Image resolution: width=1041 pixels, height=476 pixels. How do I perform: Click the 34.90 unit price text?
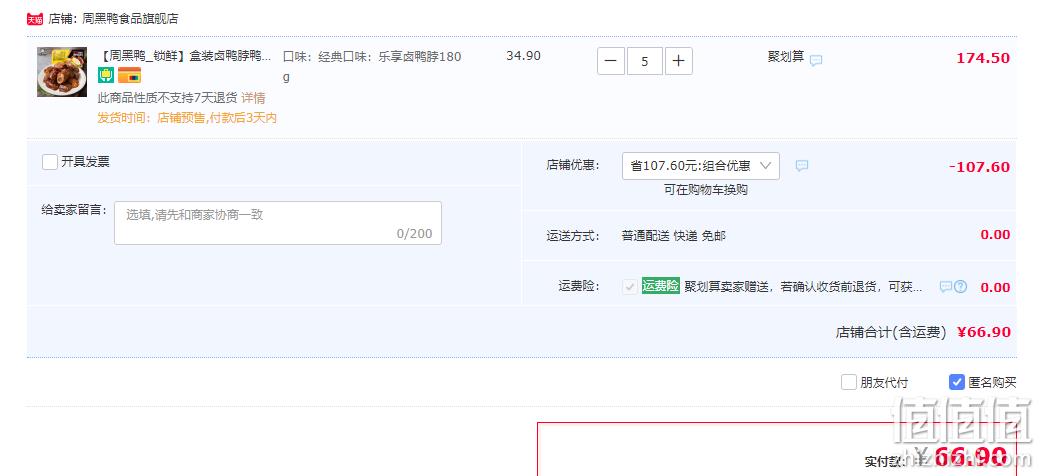523,56
